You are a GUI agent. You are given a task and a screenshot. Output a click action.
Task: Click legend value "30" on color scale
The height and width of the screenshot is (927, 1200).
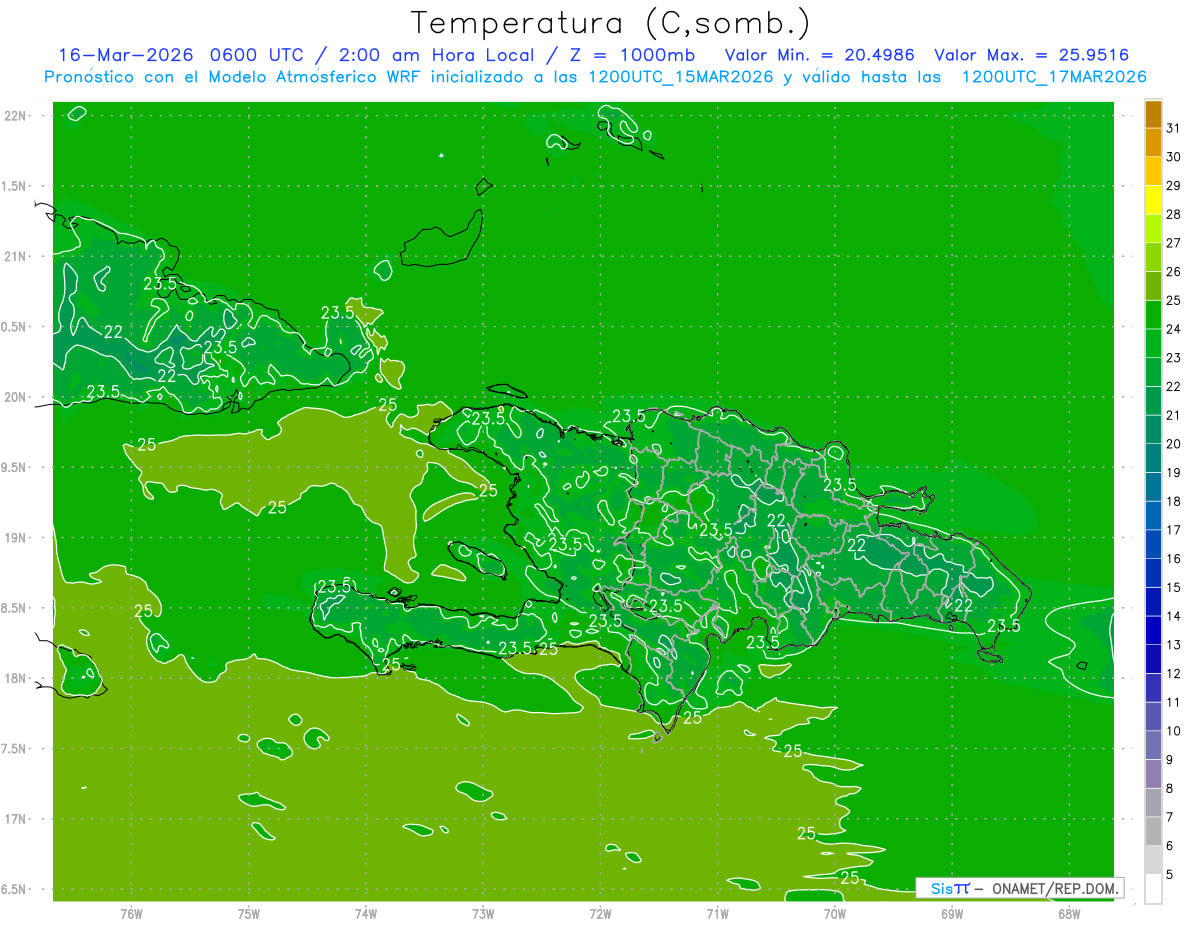(x=1174, y=157)
